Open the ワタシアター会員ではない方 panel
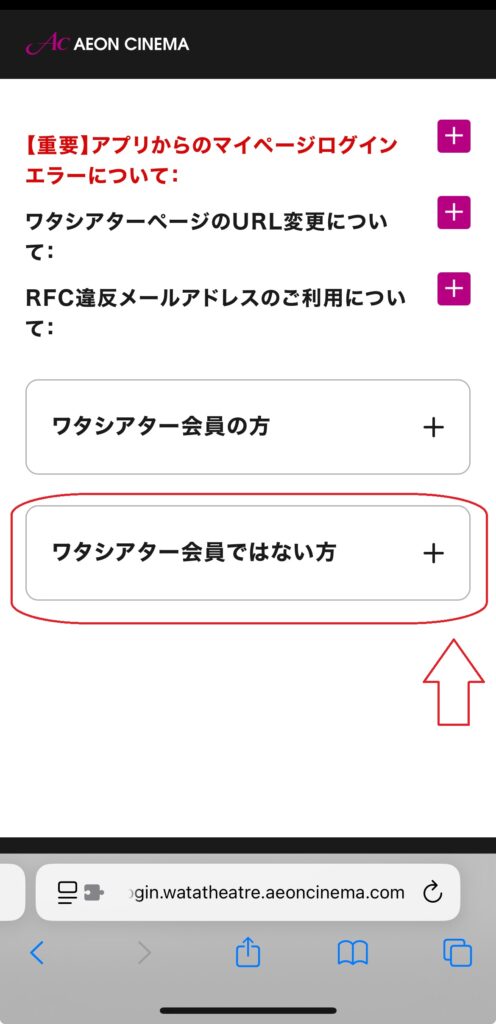The width and height of the screenshot is (496, 1024). [x=247, y=552]
